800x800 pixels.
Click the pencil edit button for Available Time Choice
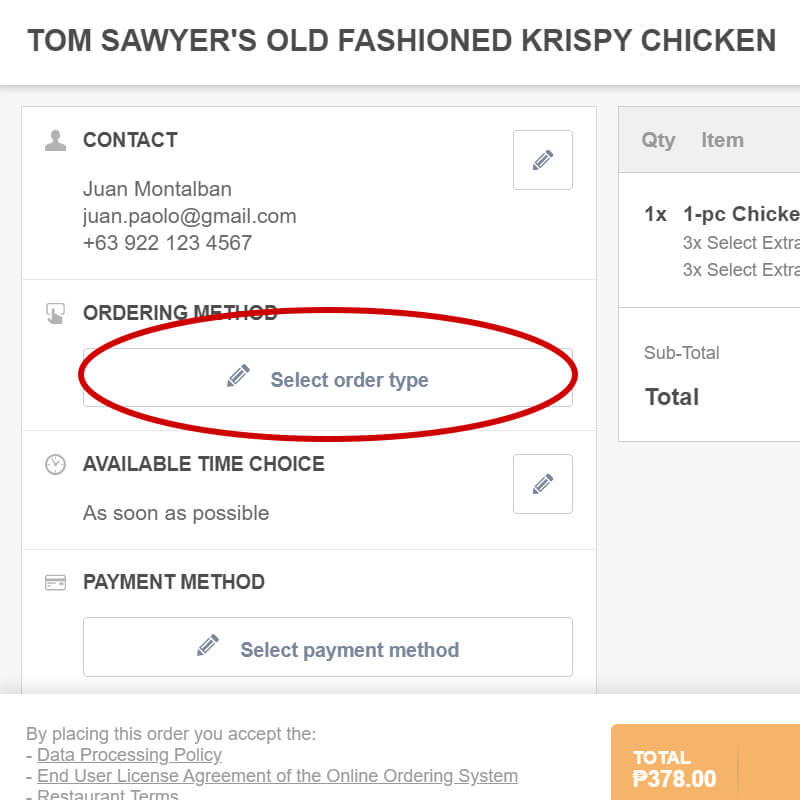coord(542,484)
